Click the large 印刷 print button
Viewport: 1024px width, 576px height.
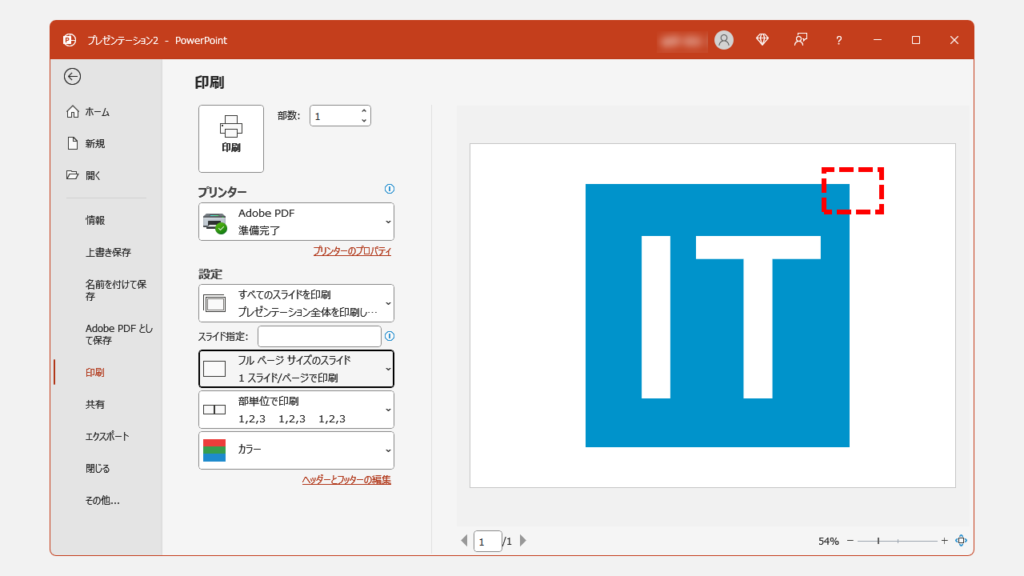point(231,138)
